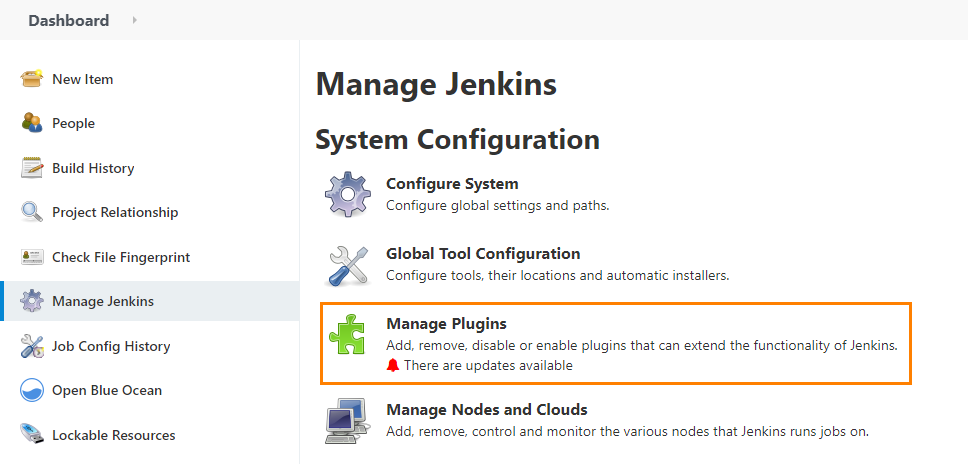Screen dimensions: 968x464
Task: Click the Check File Fingerprint icon
Action: coord(32,257)
